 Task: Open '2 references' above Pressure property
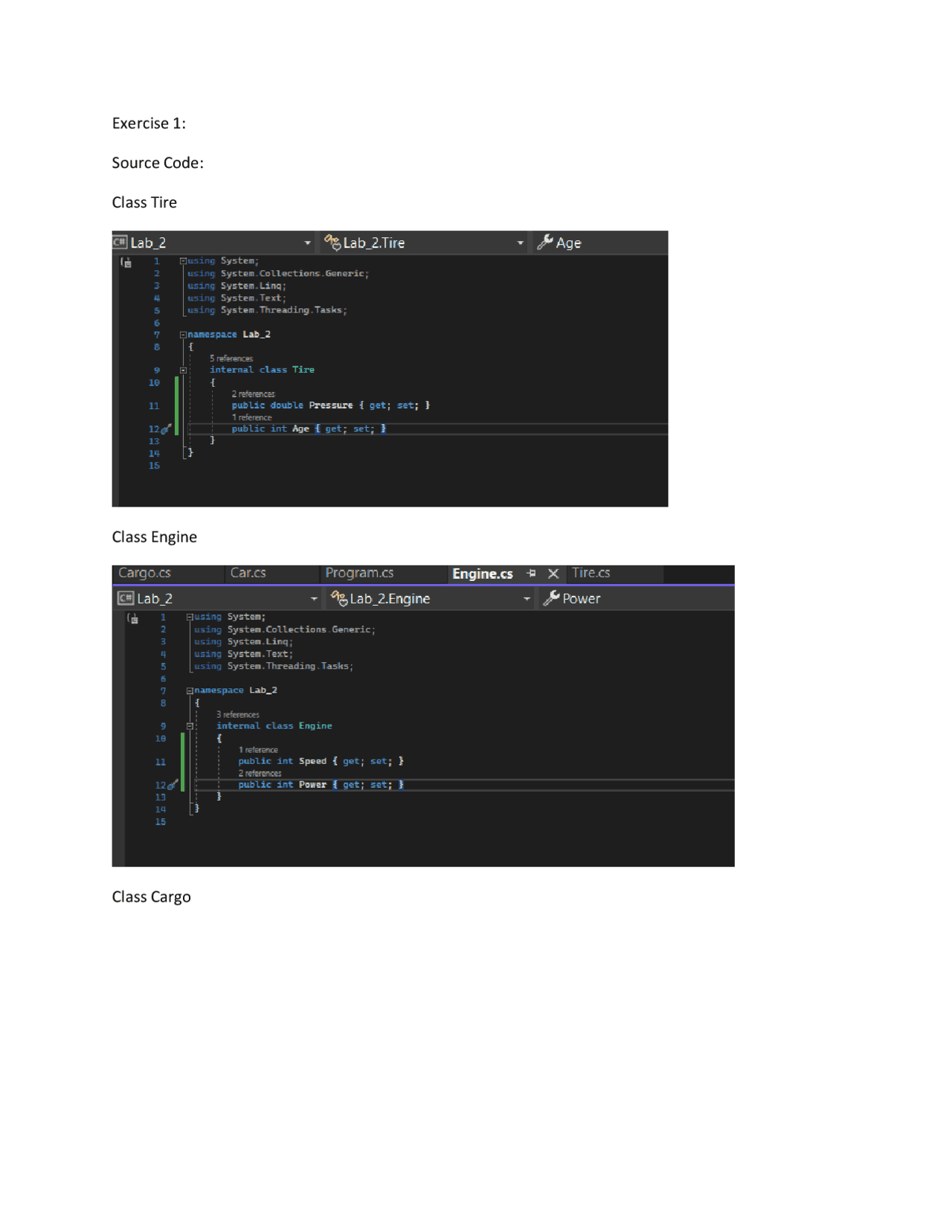(x=254, y=394)
